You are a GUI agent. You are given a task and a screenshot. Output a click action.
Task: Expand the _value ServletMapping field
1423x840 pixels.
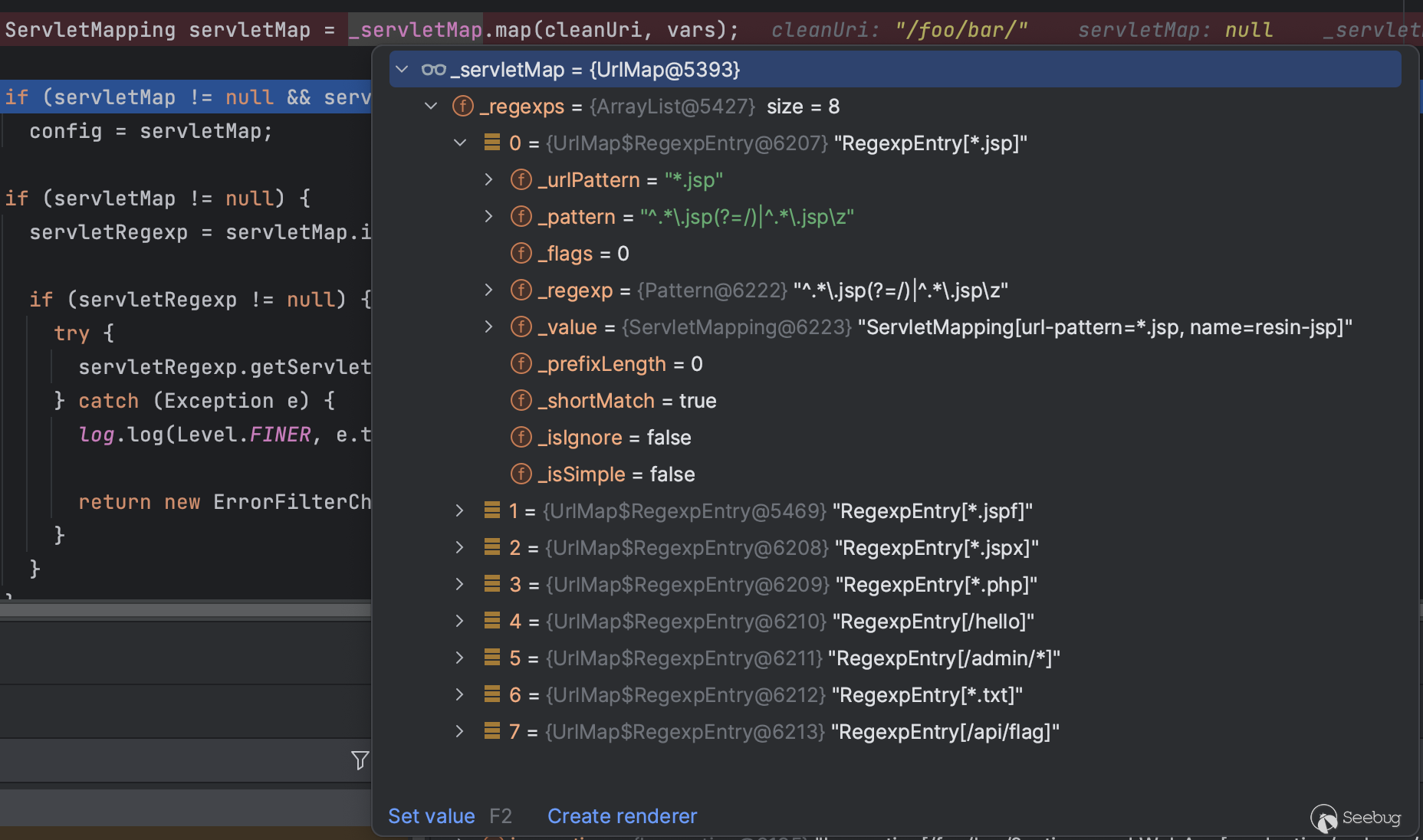488,327
